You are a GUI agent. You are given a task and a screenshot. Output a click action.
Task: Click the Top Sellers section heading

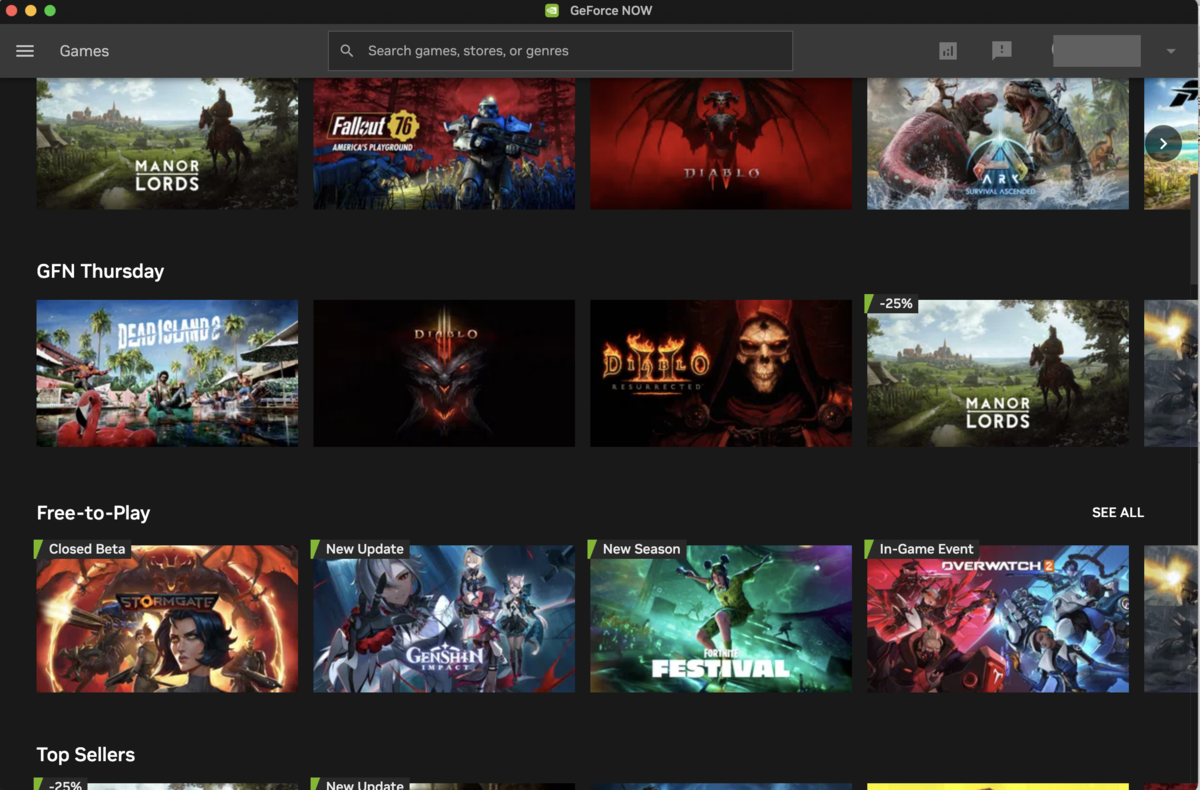[x=86, y=755]
